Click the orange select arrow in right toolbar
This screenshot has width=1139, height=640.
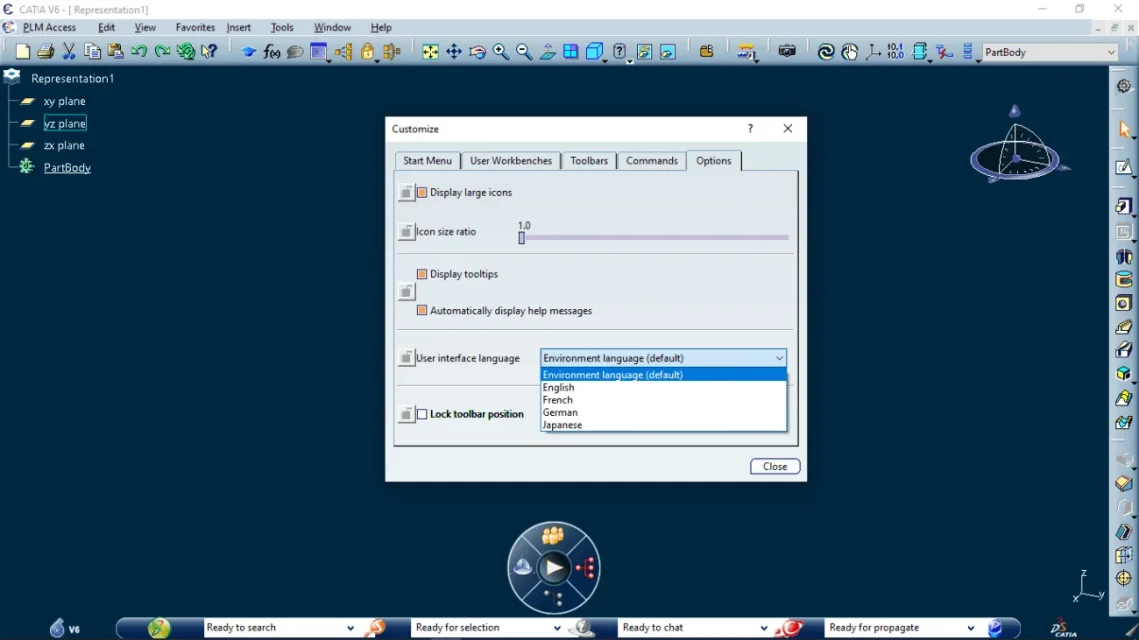click(x=1124, y=130)
